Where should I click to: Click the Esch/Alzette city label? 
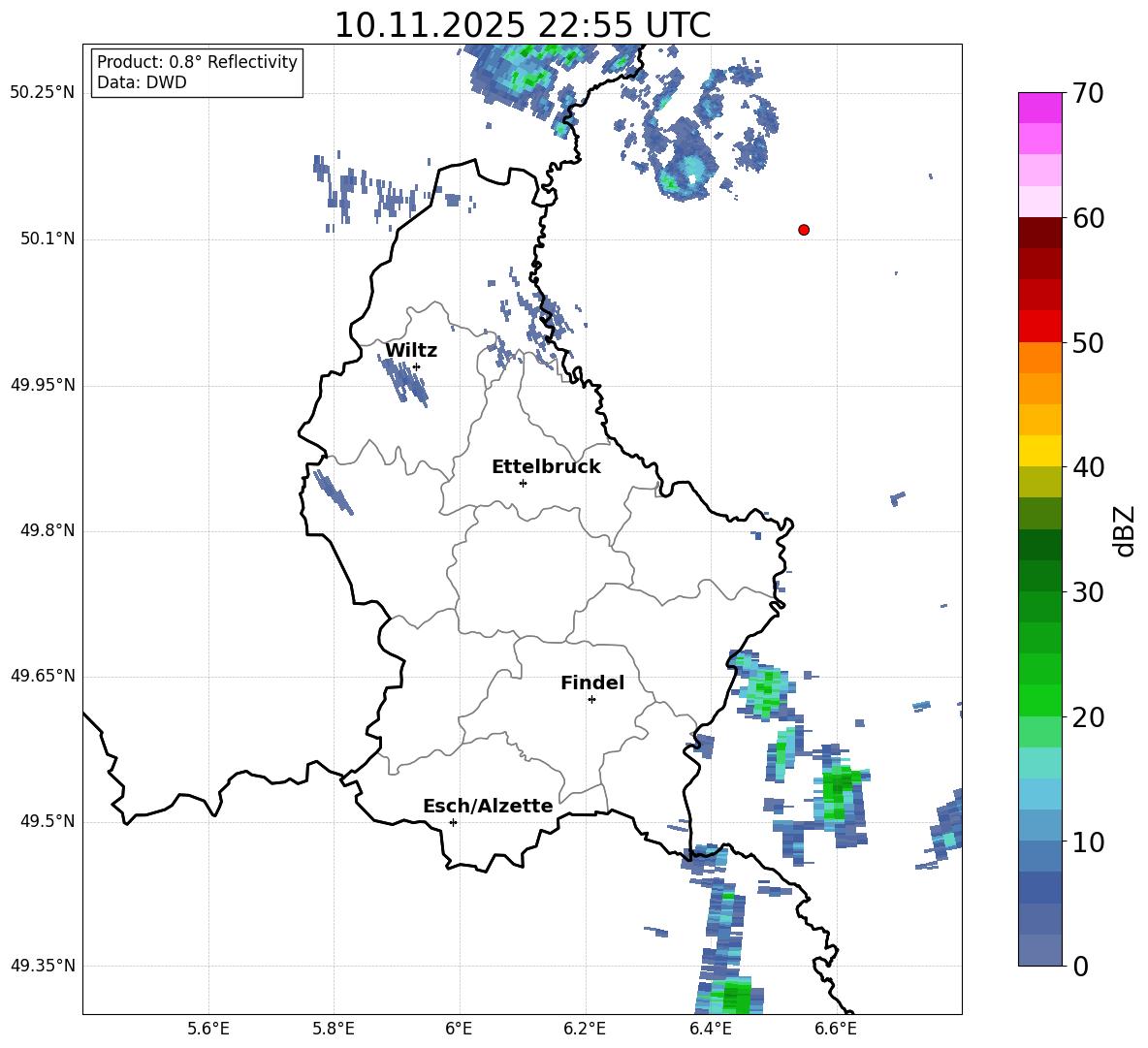pos(488,807)
